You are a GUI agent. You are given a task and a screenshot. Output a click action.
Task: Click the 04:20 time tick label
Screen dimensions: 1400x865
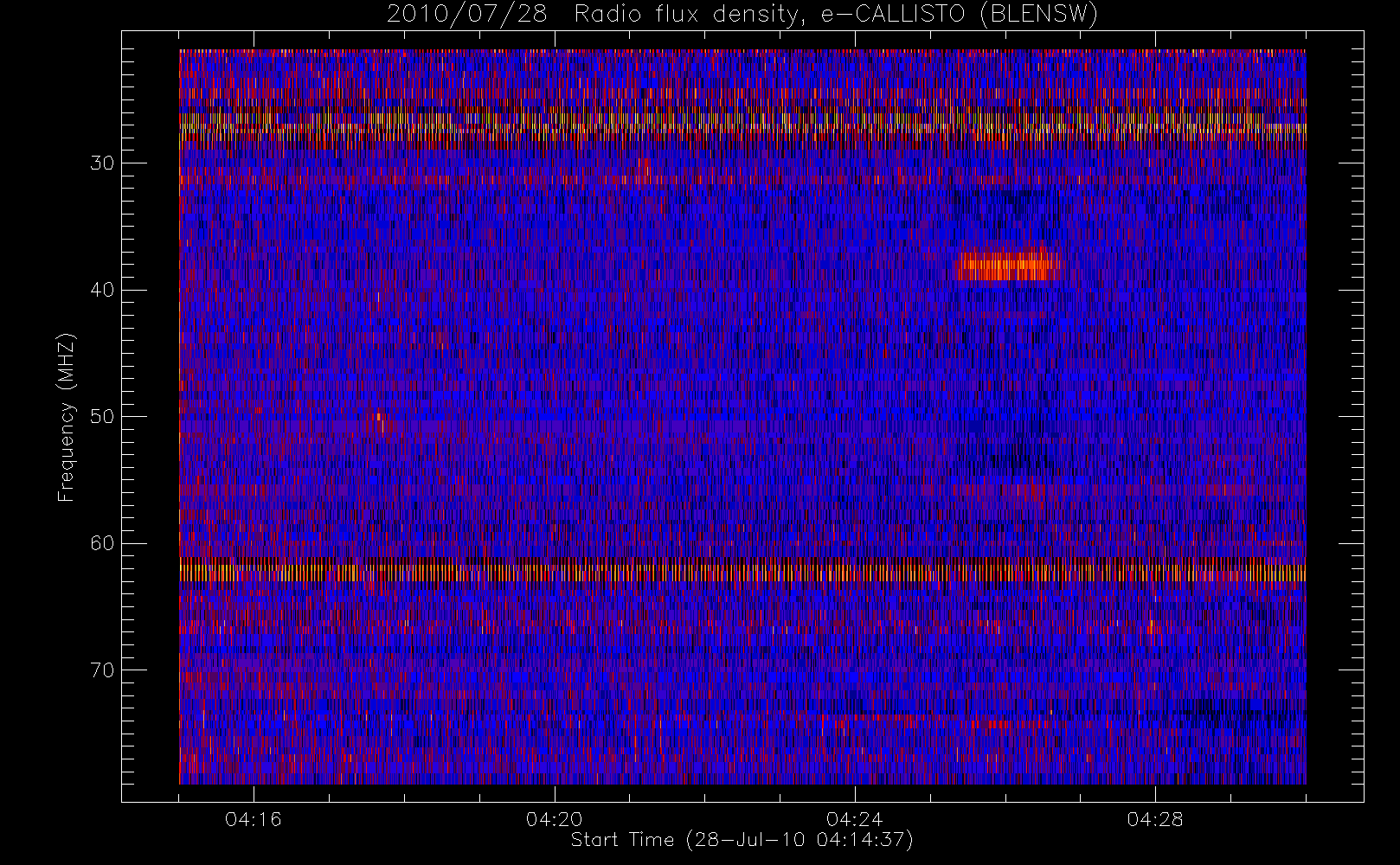(554, 819)
